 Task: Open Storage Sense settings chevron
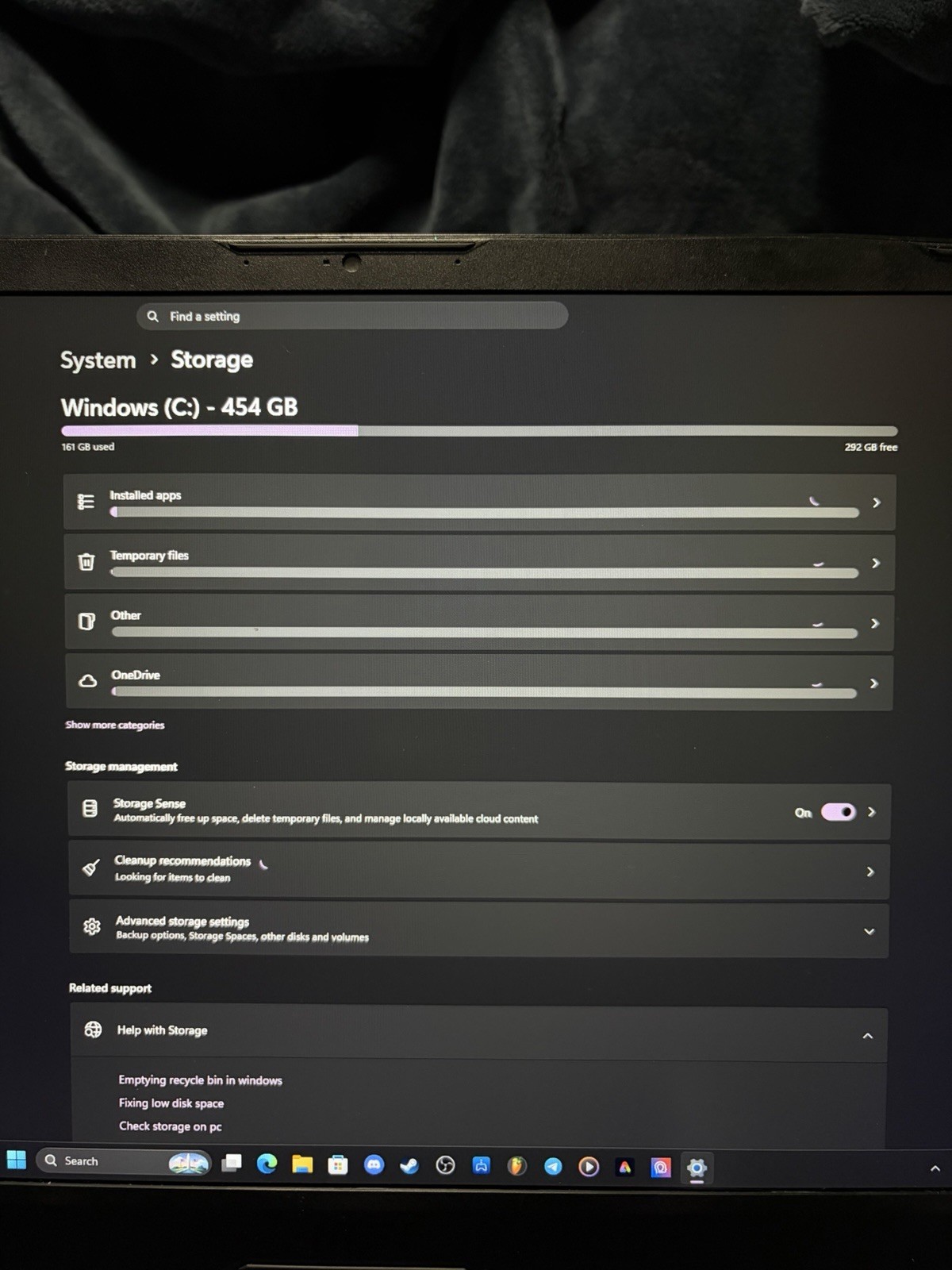click(x=872, y=812)
